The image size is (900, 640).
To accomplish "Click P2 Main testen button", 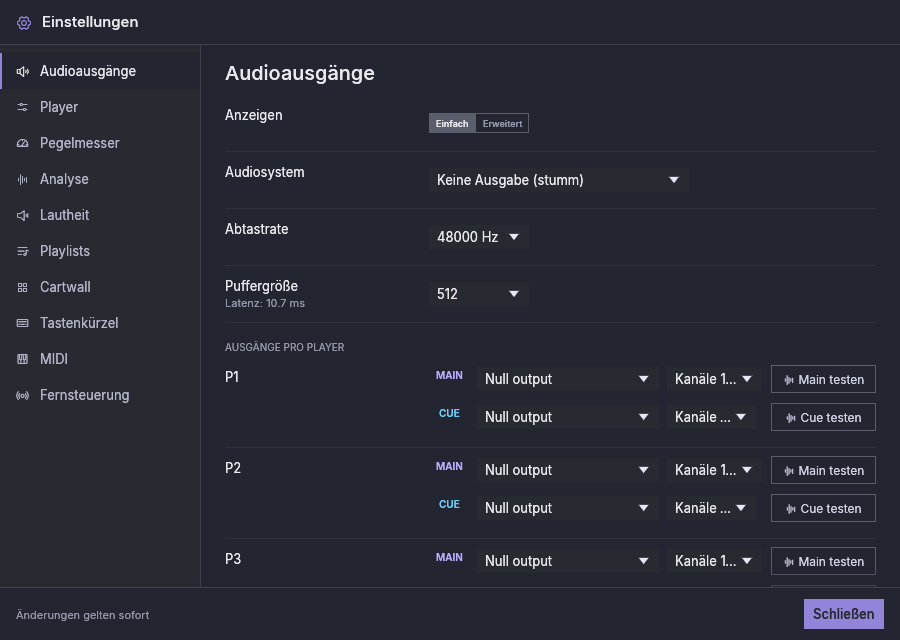I will click(x=823, y=470).
